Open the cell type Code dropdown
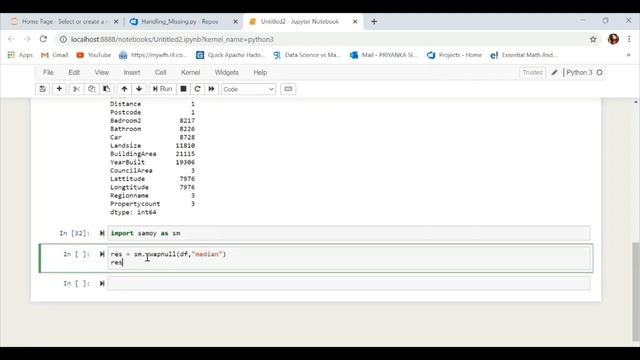 coord(248,89)
